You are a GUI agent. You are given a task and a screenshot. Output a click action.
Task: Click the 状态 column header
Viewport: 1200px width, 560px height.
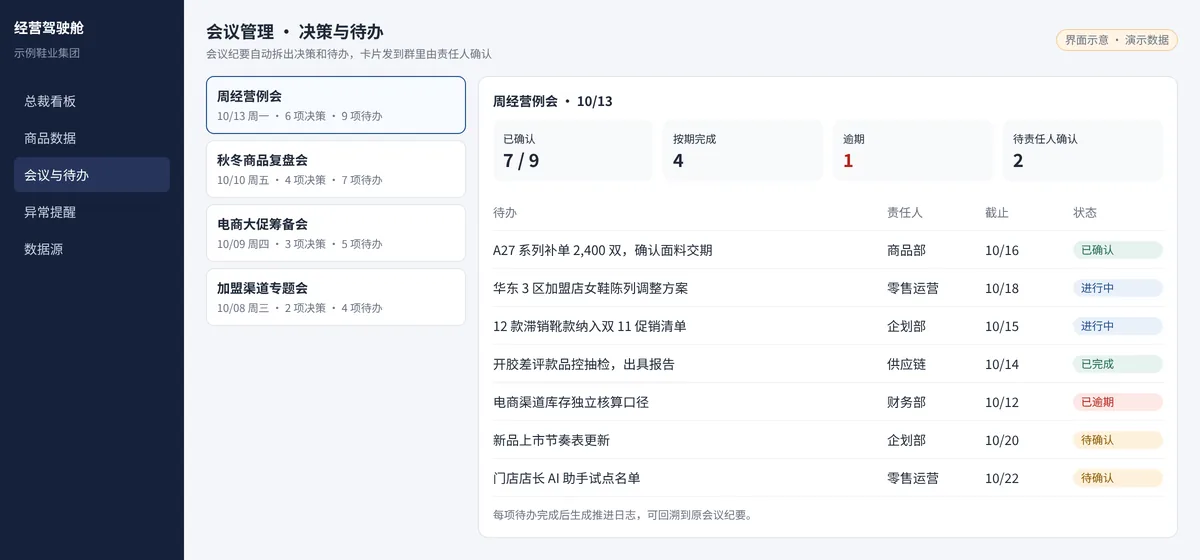tap(1085, 213)
